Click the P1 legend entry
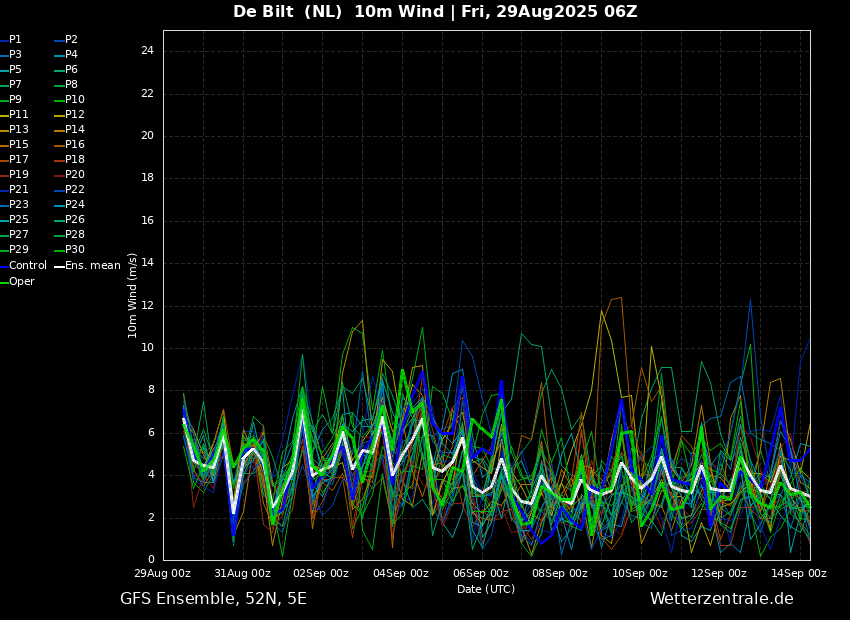This screenshot has width=850, height=620. click(11, 40)
